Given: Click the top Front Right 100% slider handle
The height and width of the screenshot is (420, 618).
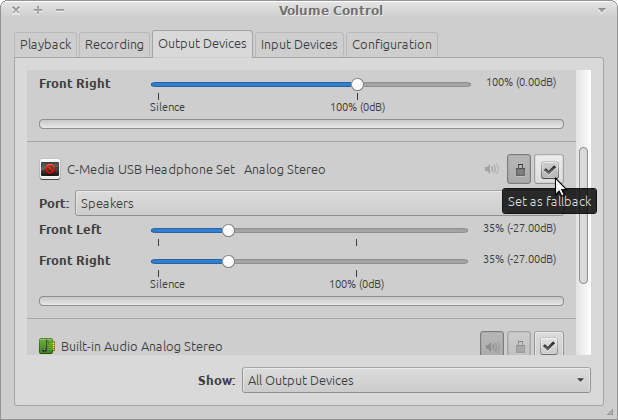Looking at the screenshot, I should (357, 84).
